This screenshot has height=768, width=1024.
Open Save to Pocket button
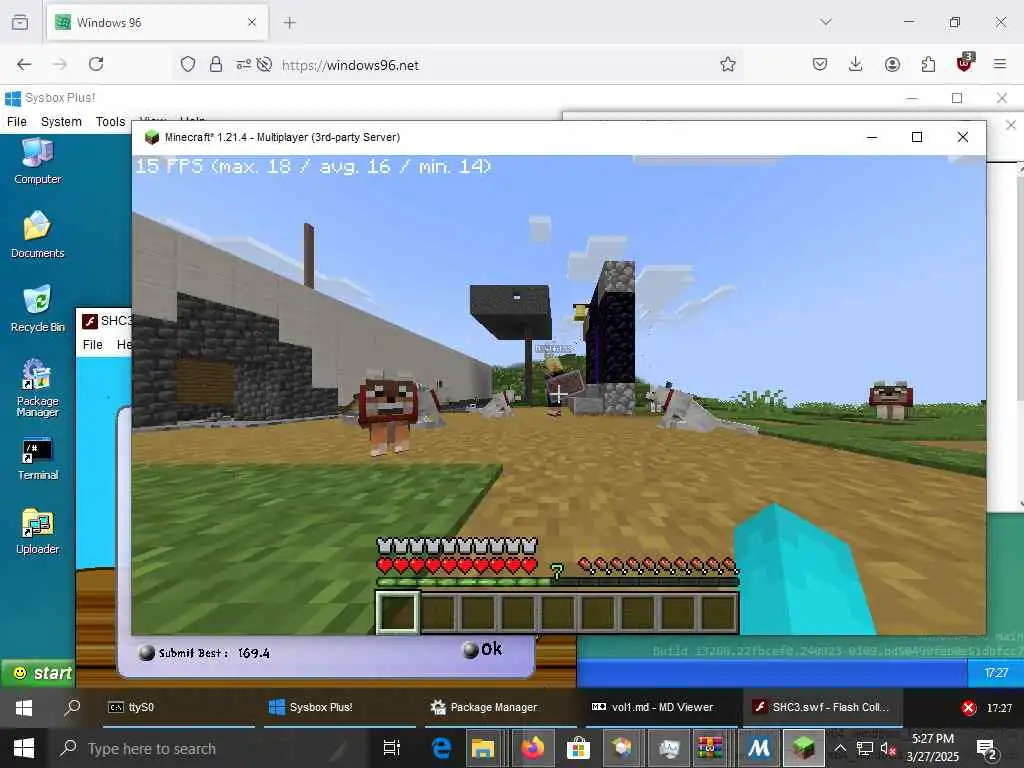coord(820,64)
